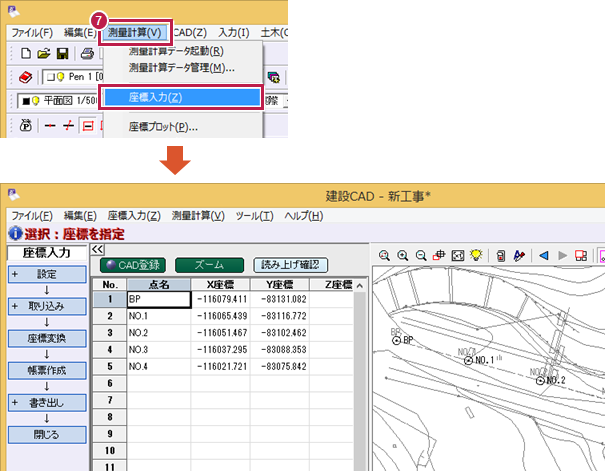Screen dimensions: 605x471
Task: Click the Open folder icon
Action: [x=44, y=53]
